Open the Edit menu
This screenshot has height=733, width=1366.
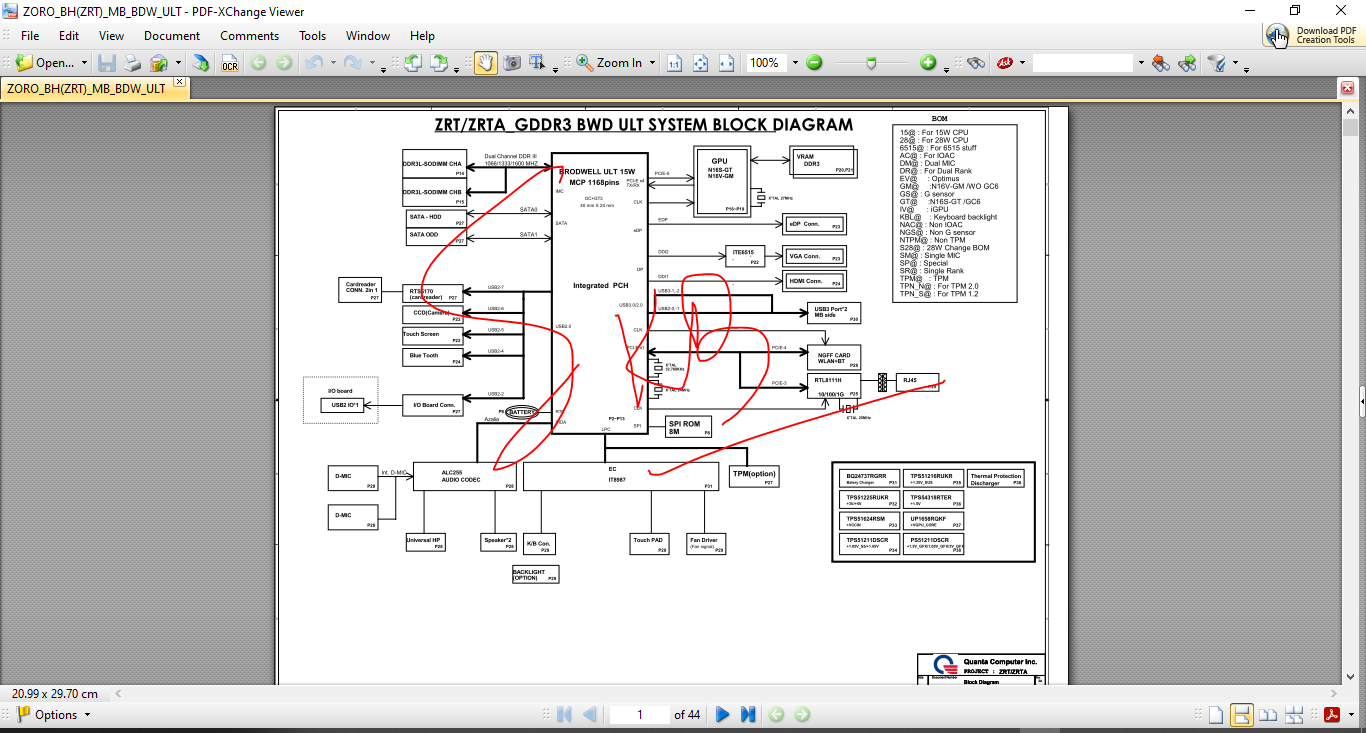click(68, 35)
